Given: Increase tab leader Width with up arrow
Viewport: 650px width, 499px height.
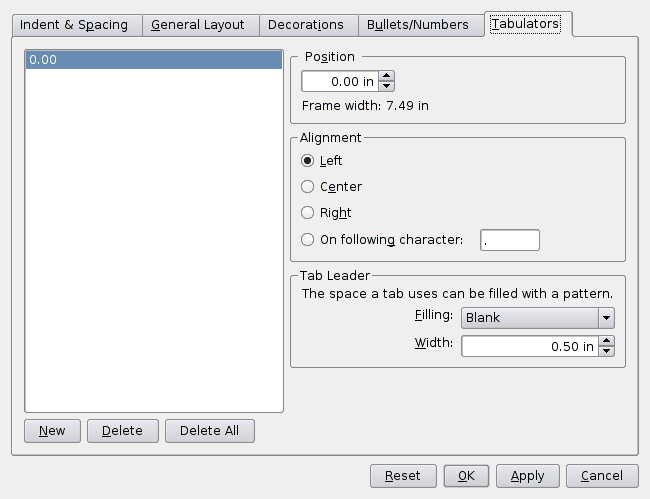Looking at the screenshot, I should pyautogui.click(x=606, y=341).
